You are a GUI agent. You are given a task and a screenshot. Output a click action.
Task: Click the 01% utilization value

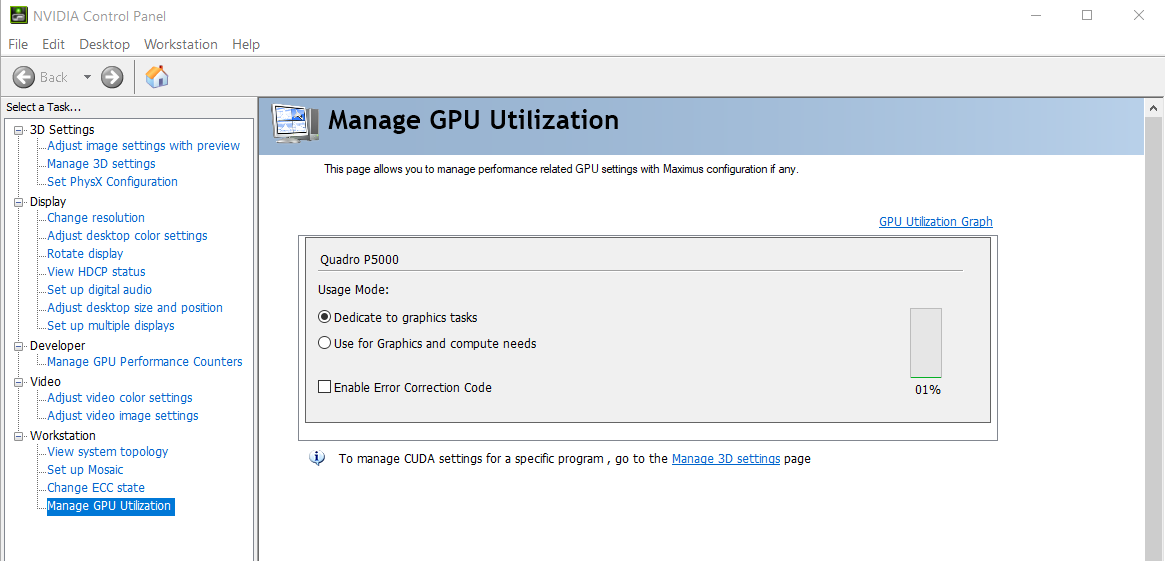click(x=927, y=389)
